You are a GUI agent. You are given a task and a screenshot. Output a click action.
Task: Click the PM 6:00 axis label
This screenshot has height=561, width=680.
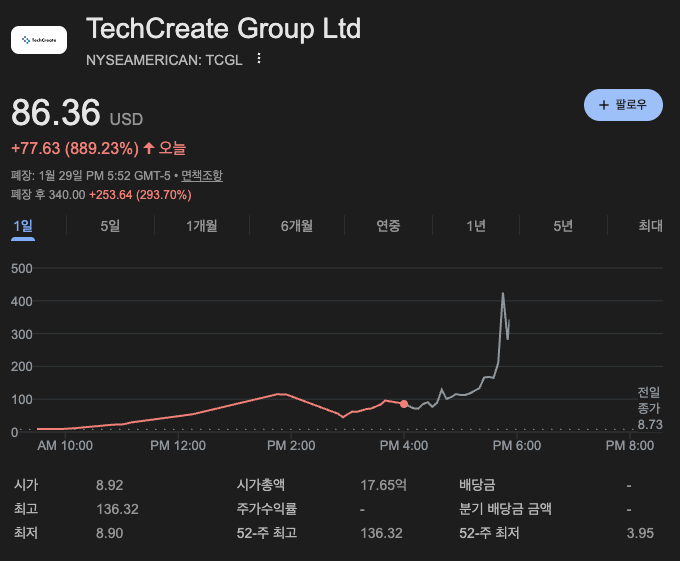click(x=517, y=445)
